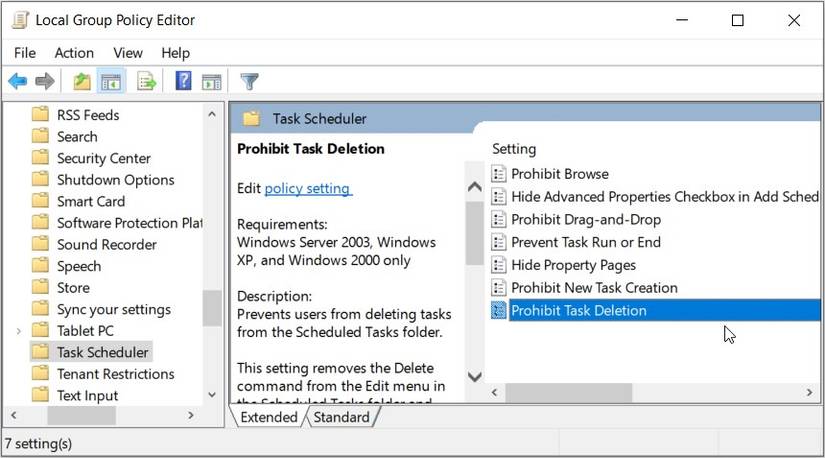Click the settings list horizontal scrollbar thumb

coord(569,392)
